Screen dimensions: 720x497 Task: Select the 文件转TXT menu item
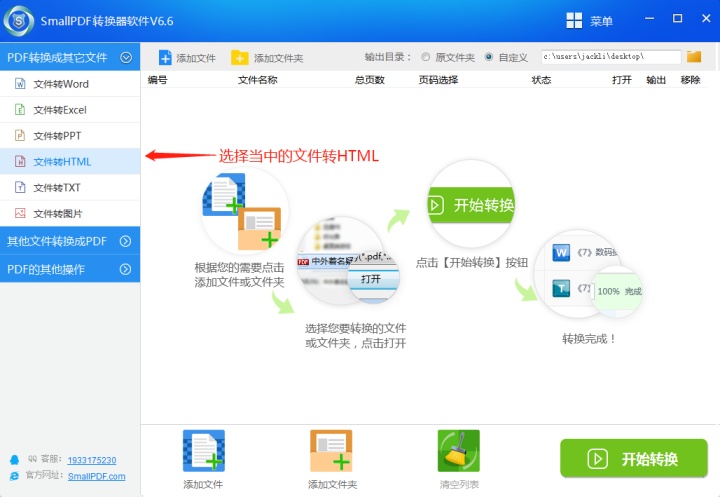coord(70,187)
